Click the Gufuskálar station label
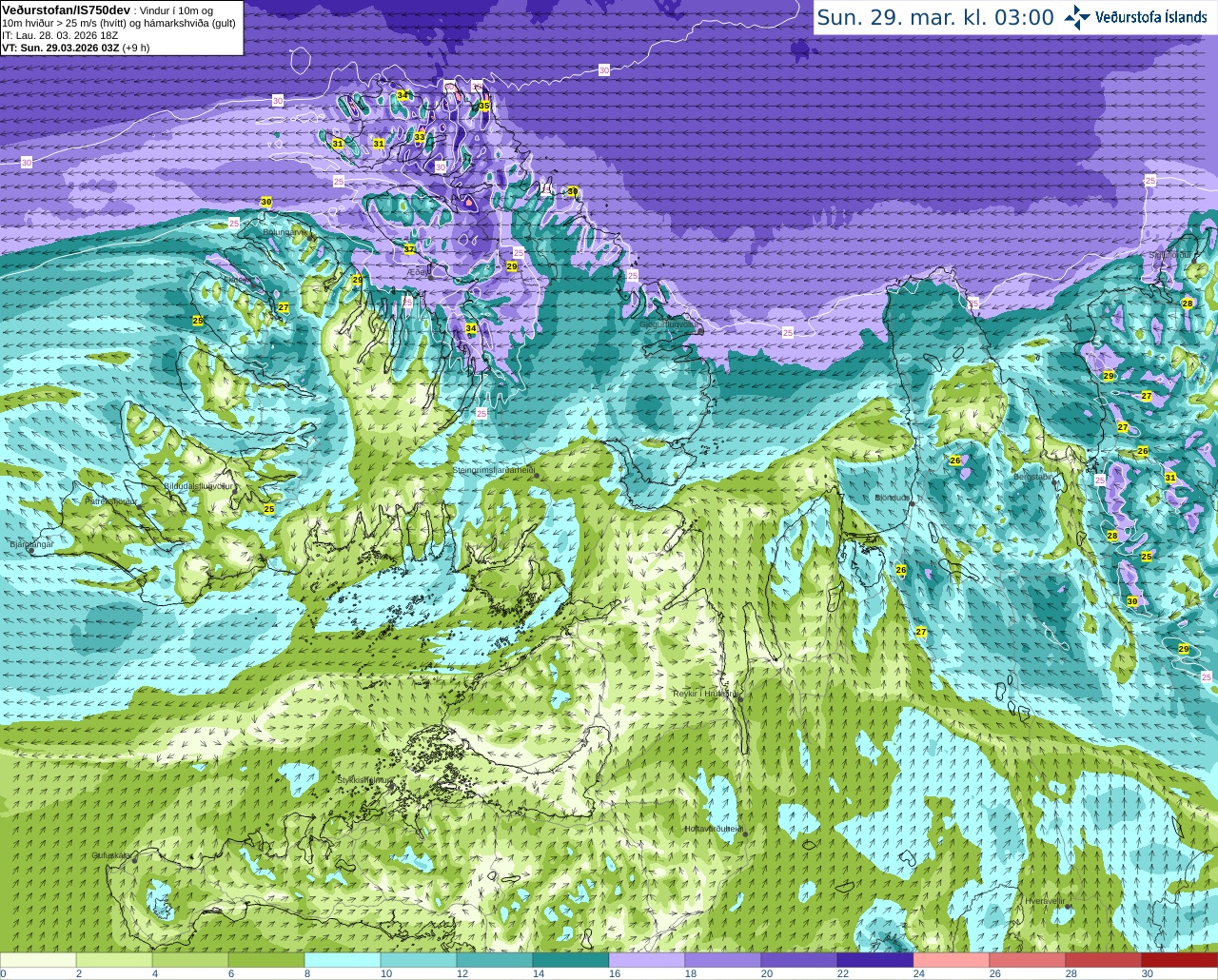Viewport: 1218px width, 980px height. click(111, 855)
